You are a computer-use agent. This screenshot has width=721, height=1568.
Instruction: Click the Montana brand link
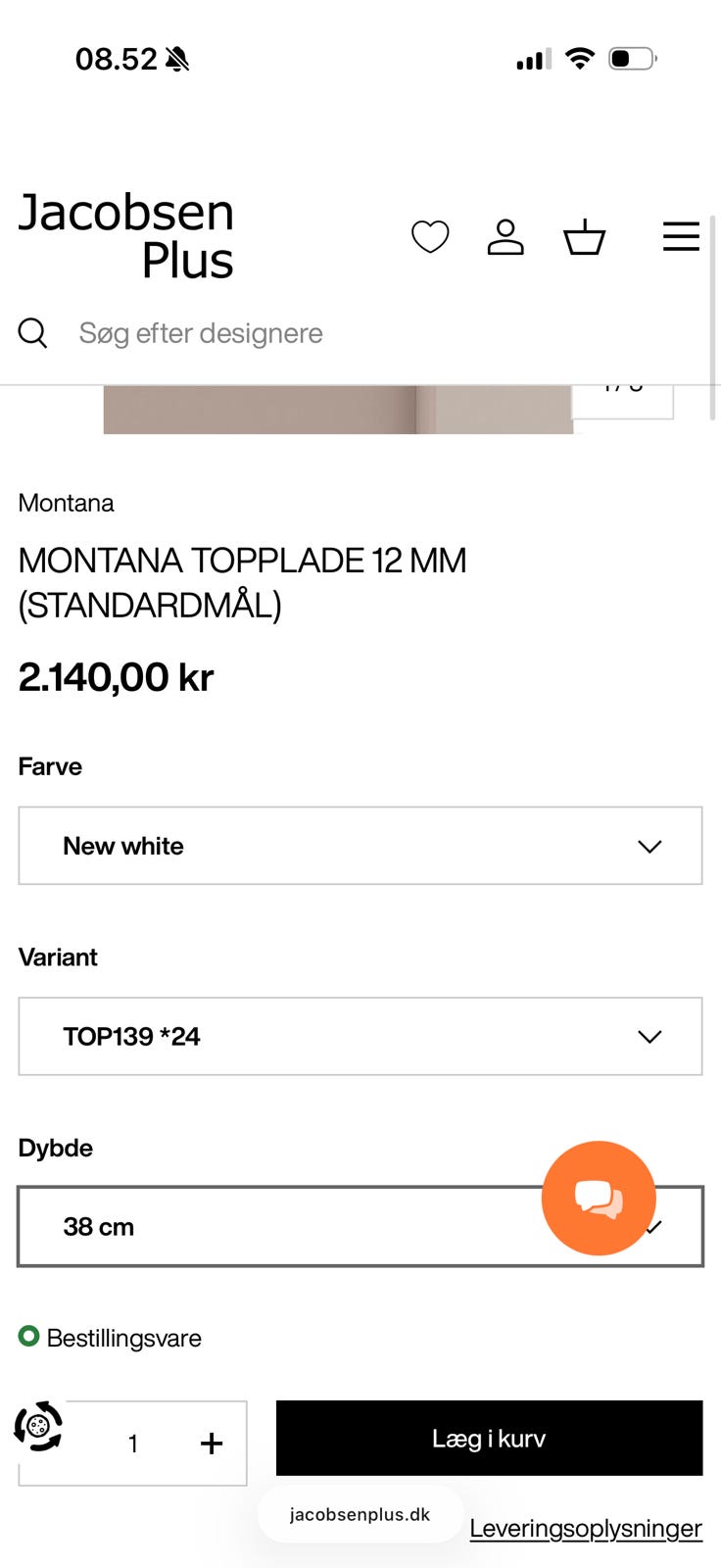click(66, 503)
